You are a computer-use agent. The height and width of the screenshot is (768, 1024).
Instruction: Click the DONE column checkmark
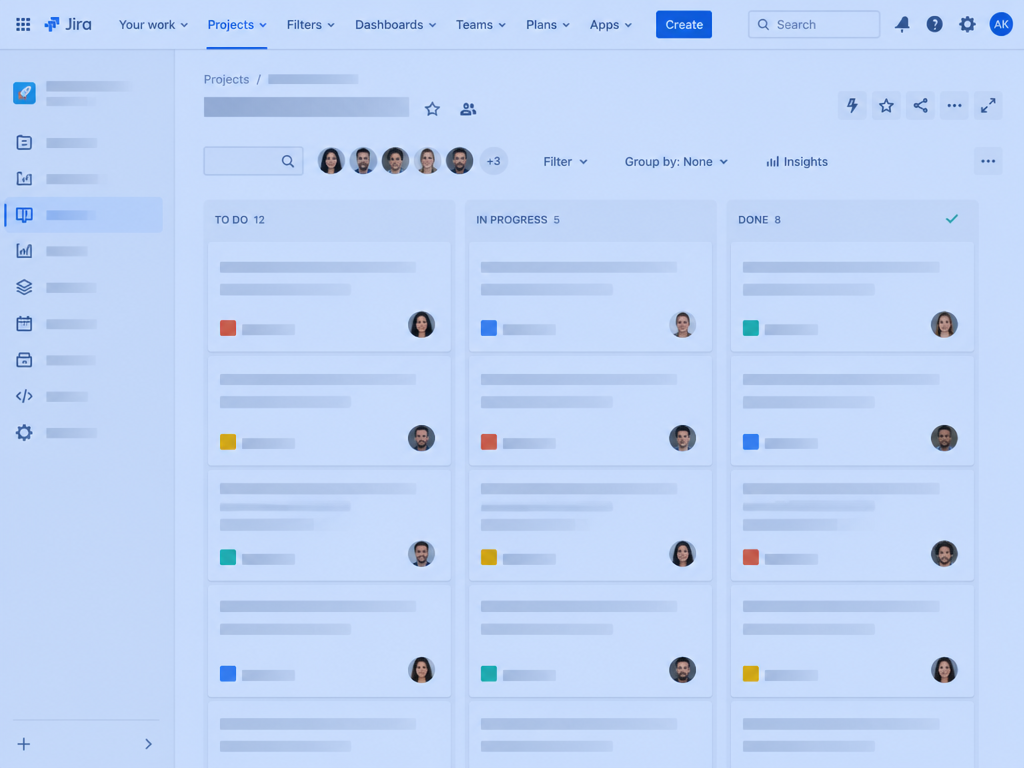click(952, 219)
